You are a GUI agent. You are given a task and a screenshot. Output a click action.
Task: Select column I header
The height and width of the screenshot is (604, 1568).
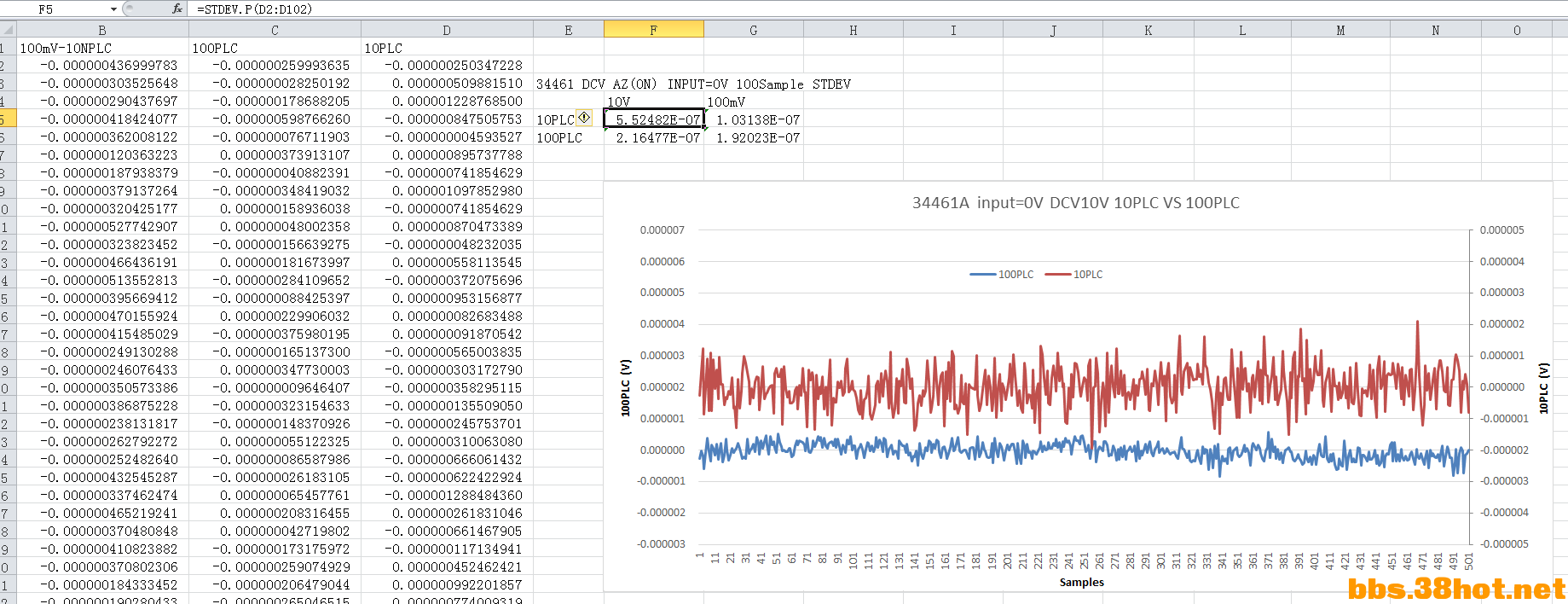tap(953, 30)
